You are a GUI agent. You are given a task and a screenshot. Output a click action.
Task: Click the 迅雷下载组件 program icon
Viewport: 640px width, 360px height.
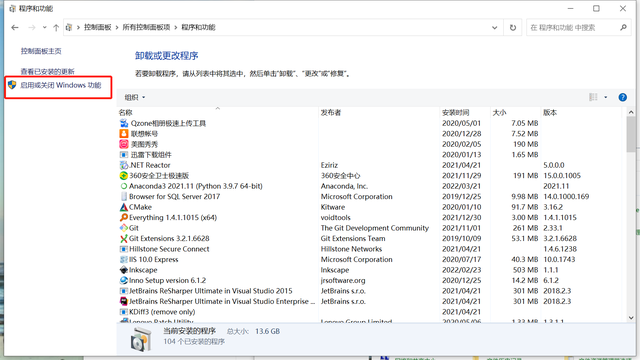124,155
